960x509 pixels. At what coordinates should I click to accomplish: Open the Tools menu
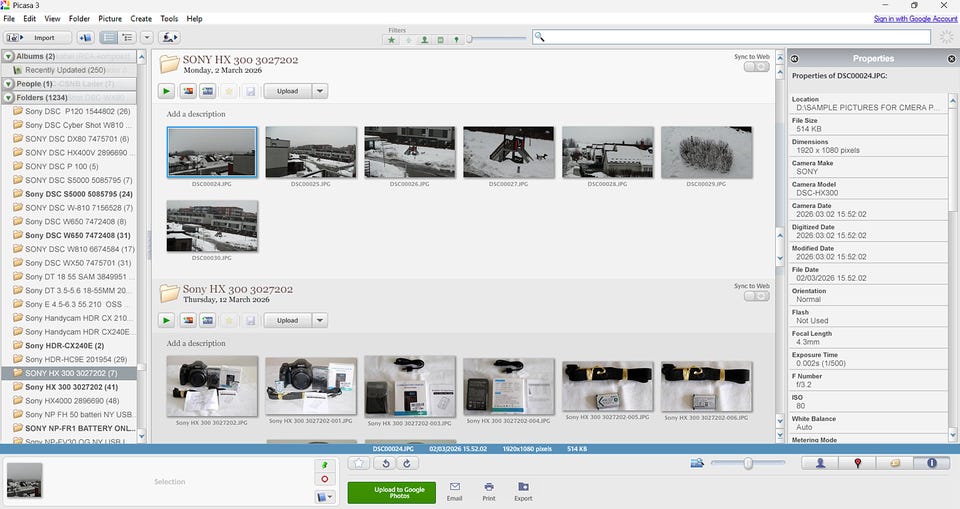[x=169, y=18]
